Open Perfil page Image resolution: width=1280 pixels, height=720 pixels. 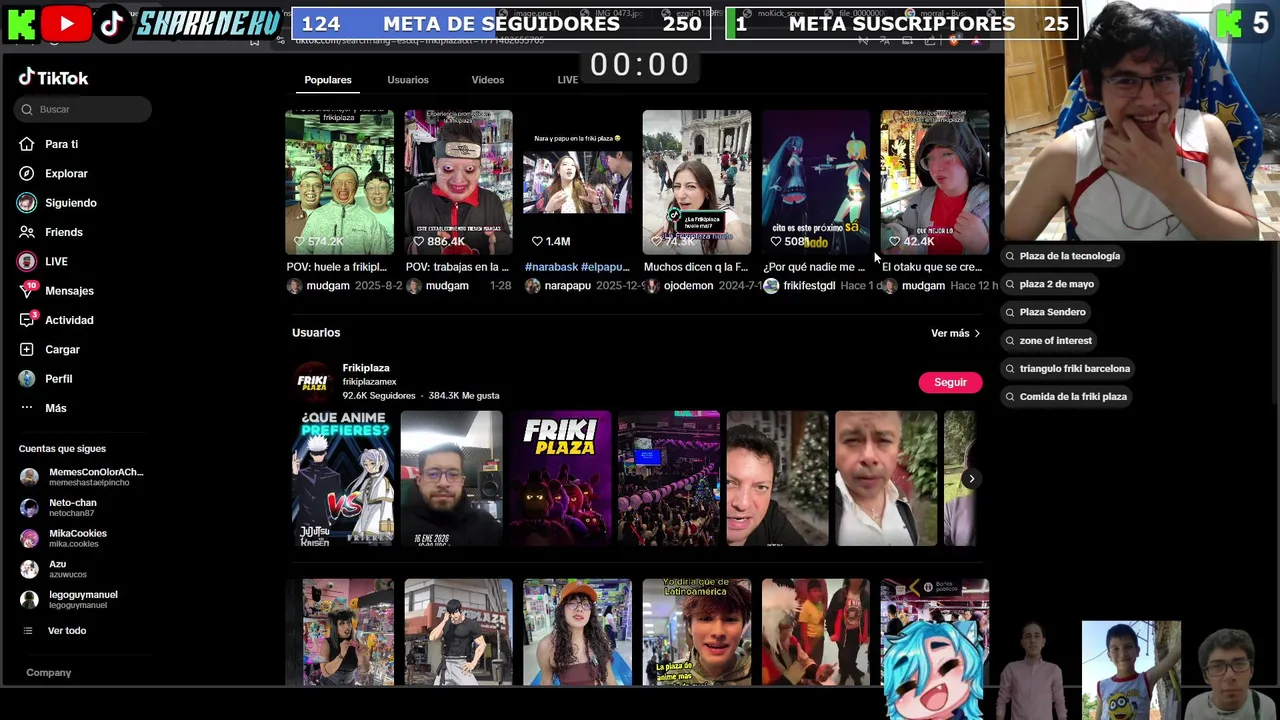(58, 379)
